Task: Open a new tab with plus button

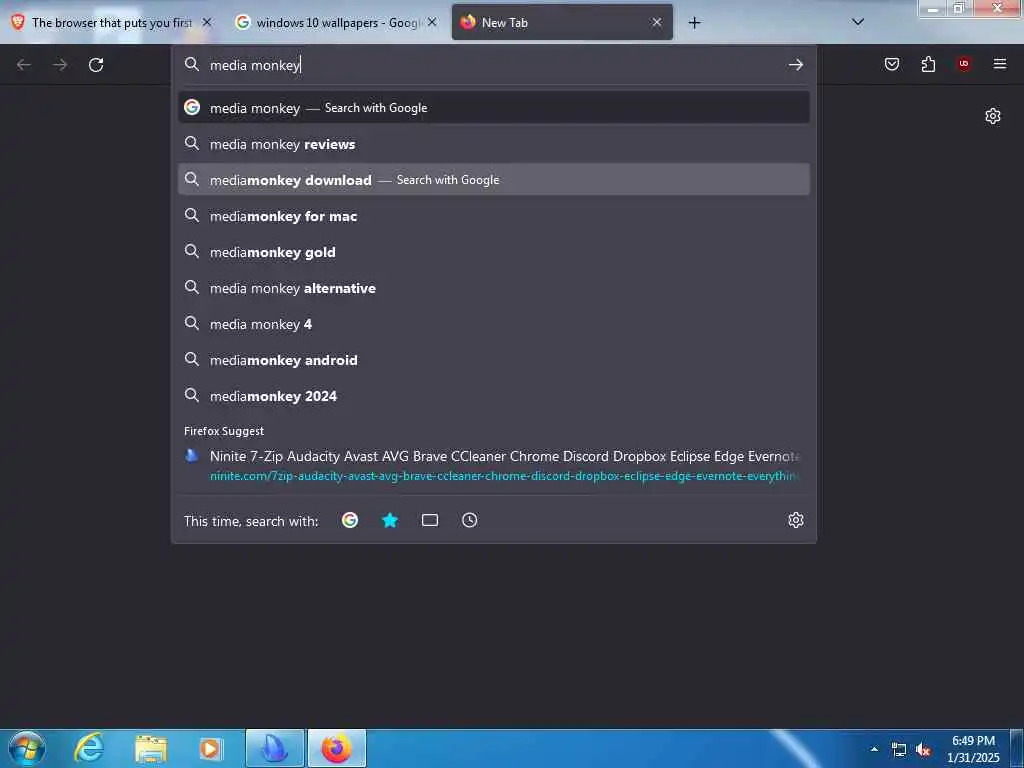Action: click(694, 23)
